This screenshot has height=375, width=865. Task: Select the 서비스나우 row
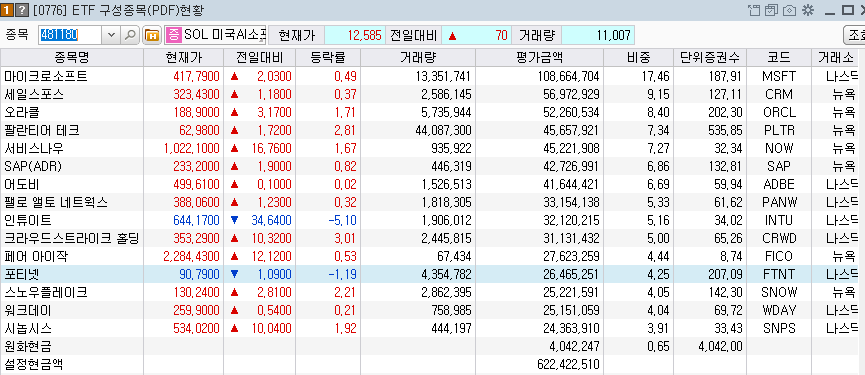pyautogui.click(x=429, y=148)
